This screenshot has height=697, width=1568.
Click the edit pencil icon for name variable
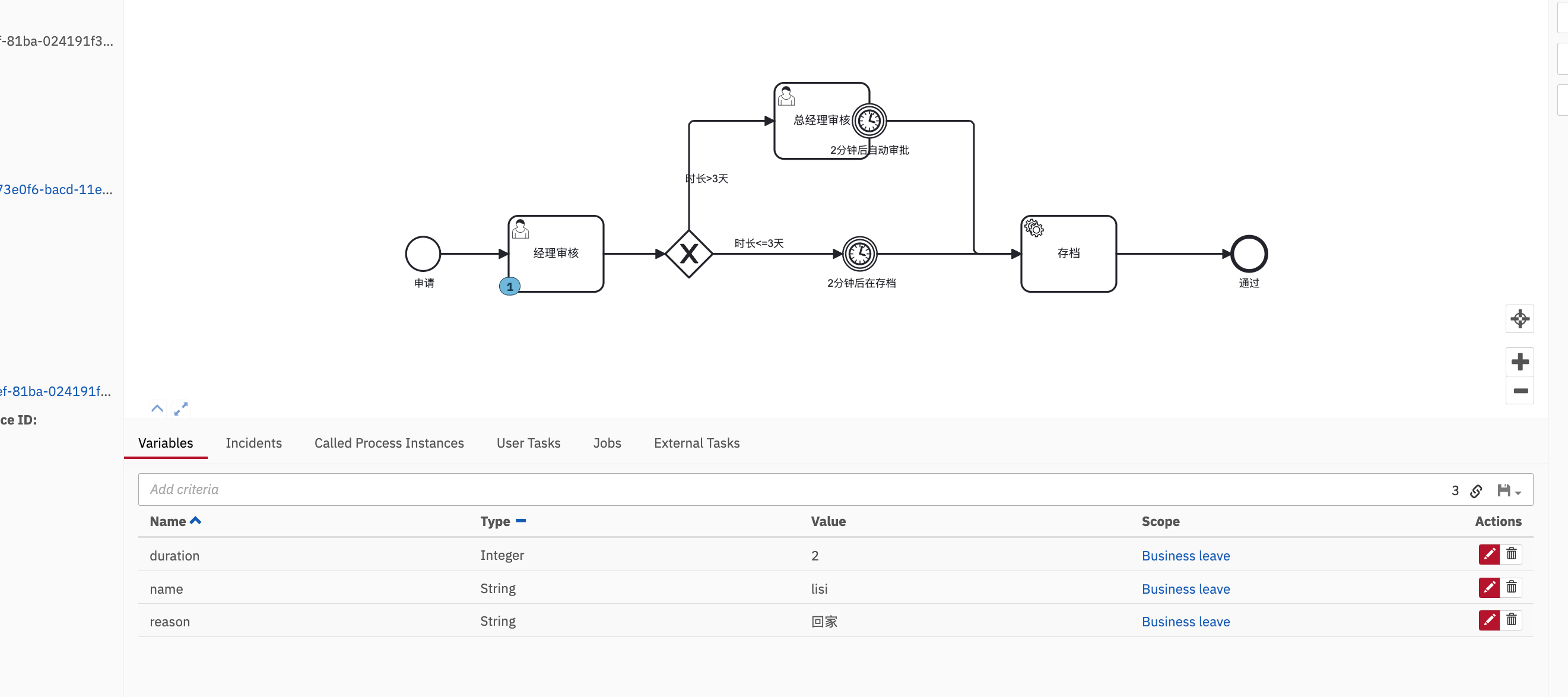pos(1489,587)
